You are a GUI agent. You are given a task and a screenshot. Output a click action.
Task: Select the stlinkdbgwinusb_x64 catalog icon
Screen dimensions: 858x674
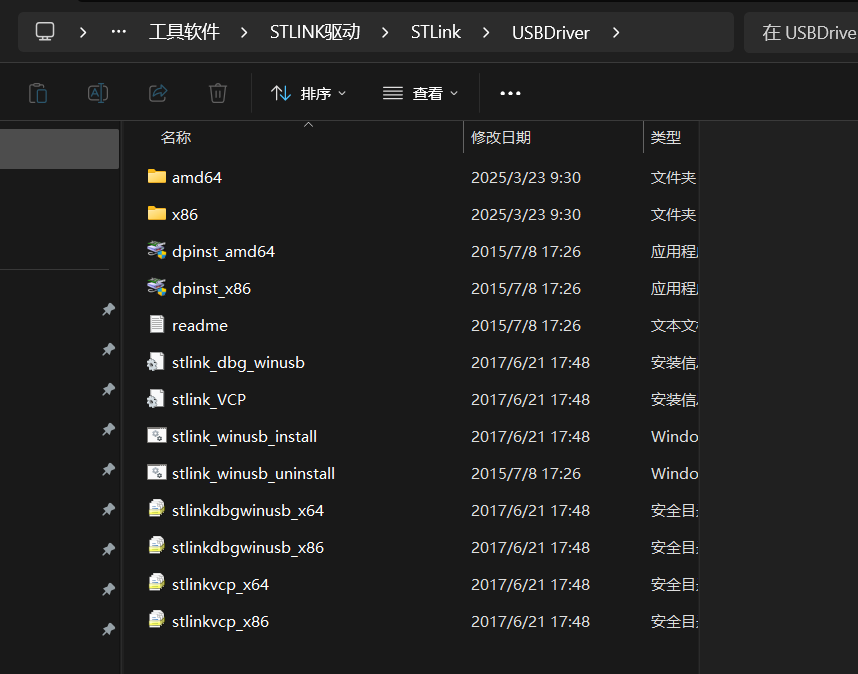pyautogui.click(x=156, y=509)
